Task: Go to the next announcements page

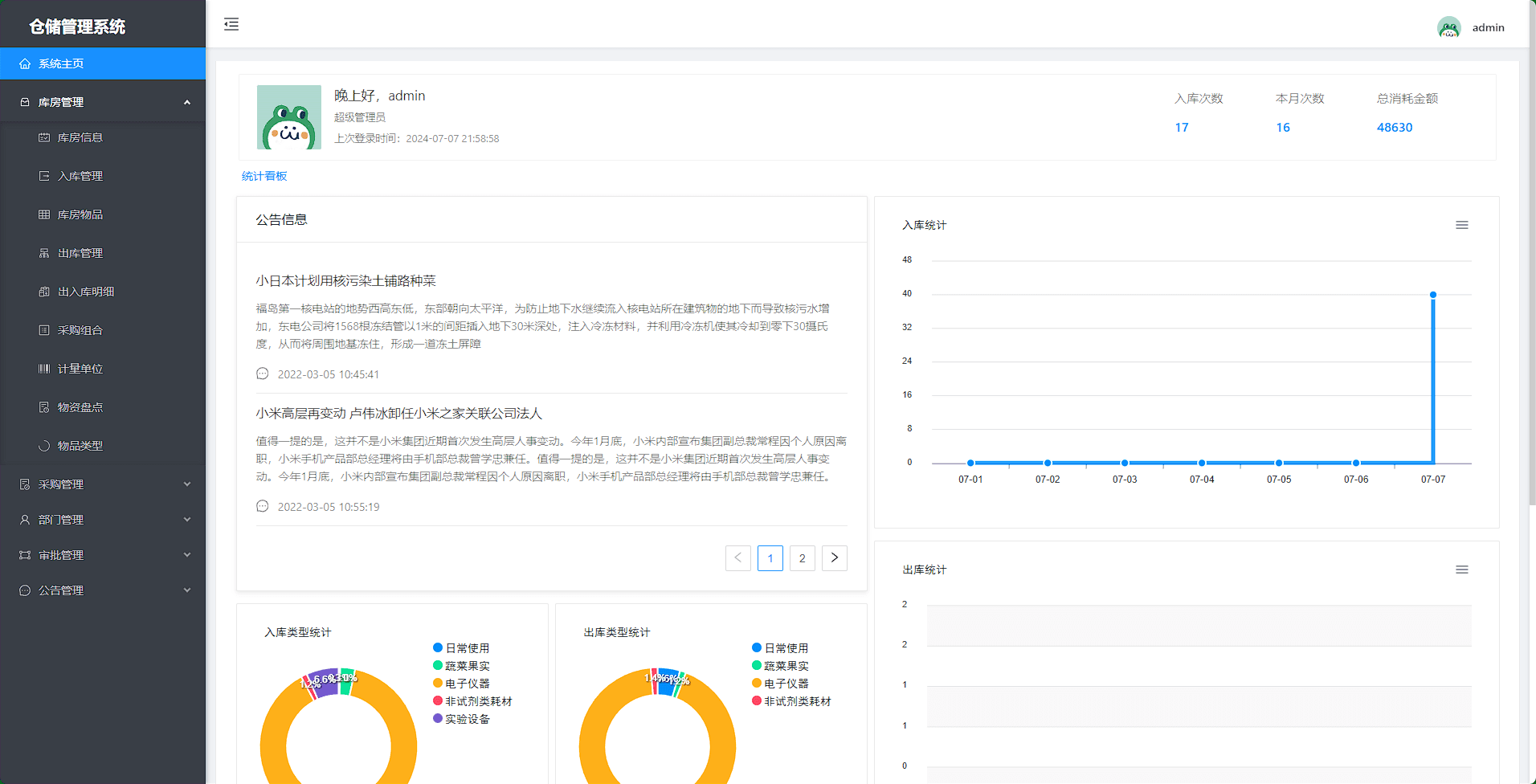Action: click(x=835, y=558)
